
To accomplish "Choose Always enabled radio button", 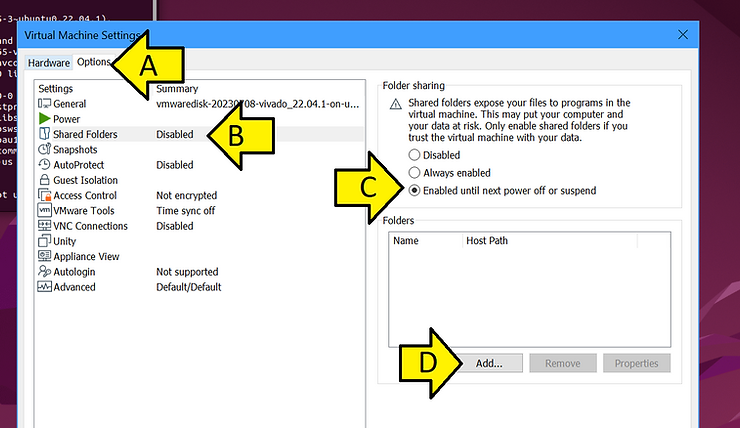I will coord(414,173).
